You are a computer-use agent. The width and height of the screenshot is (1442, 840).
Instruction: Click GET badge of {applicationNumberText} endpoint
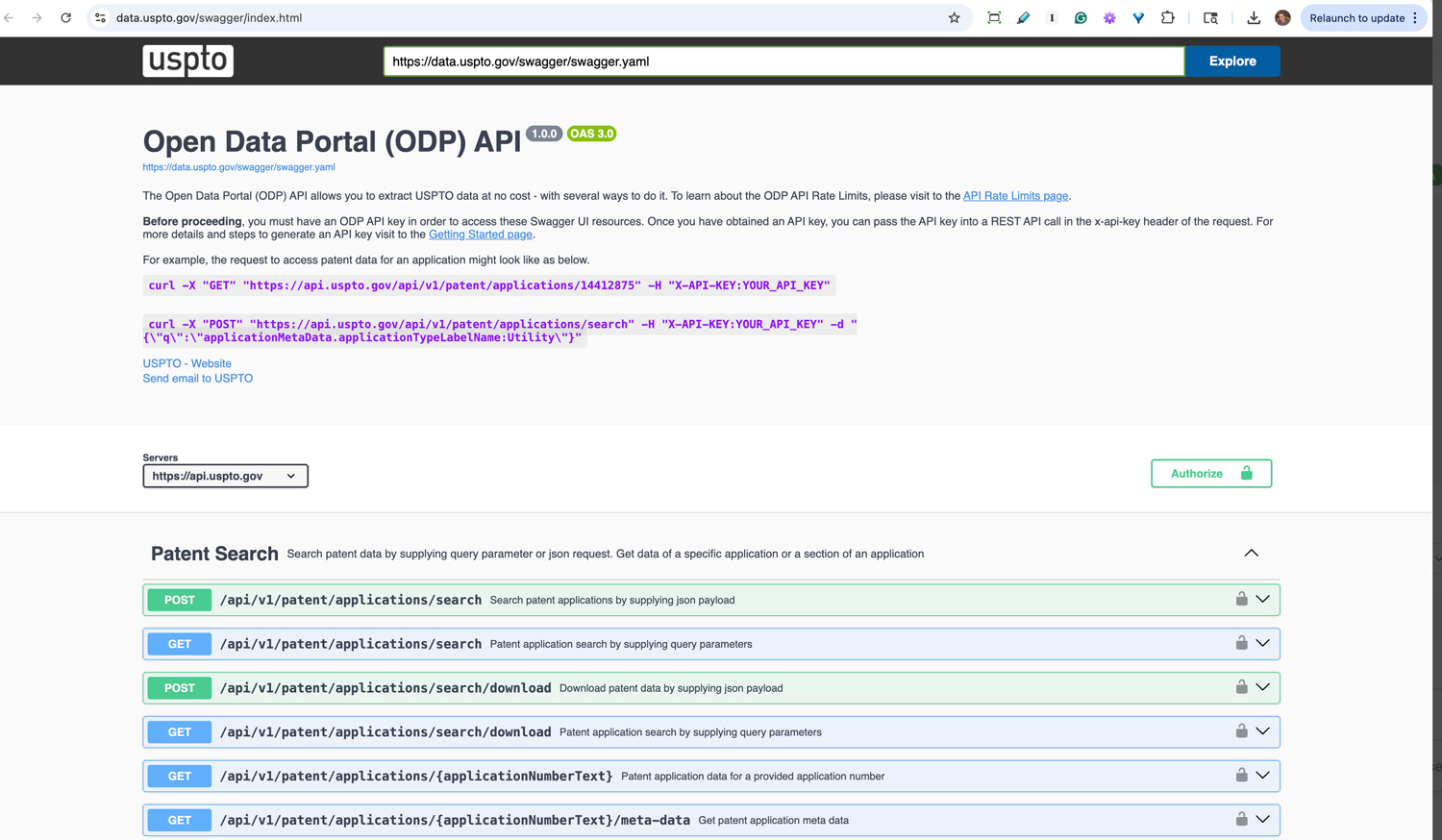coord(180,776)
